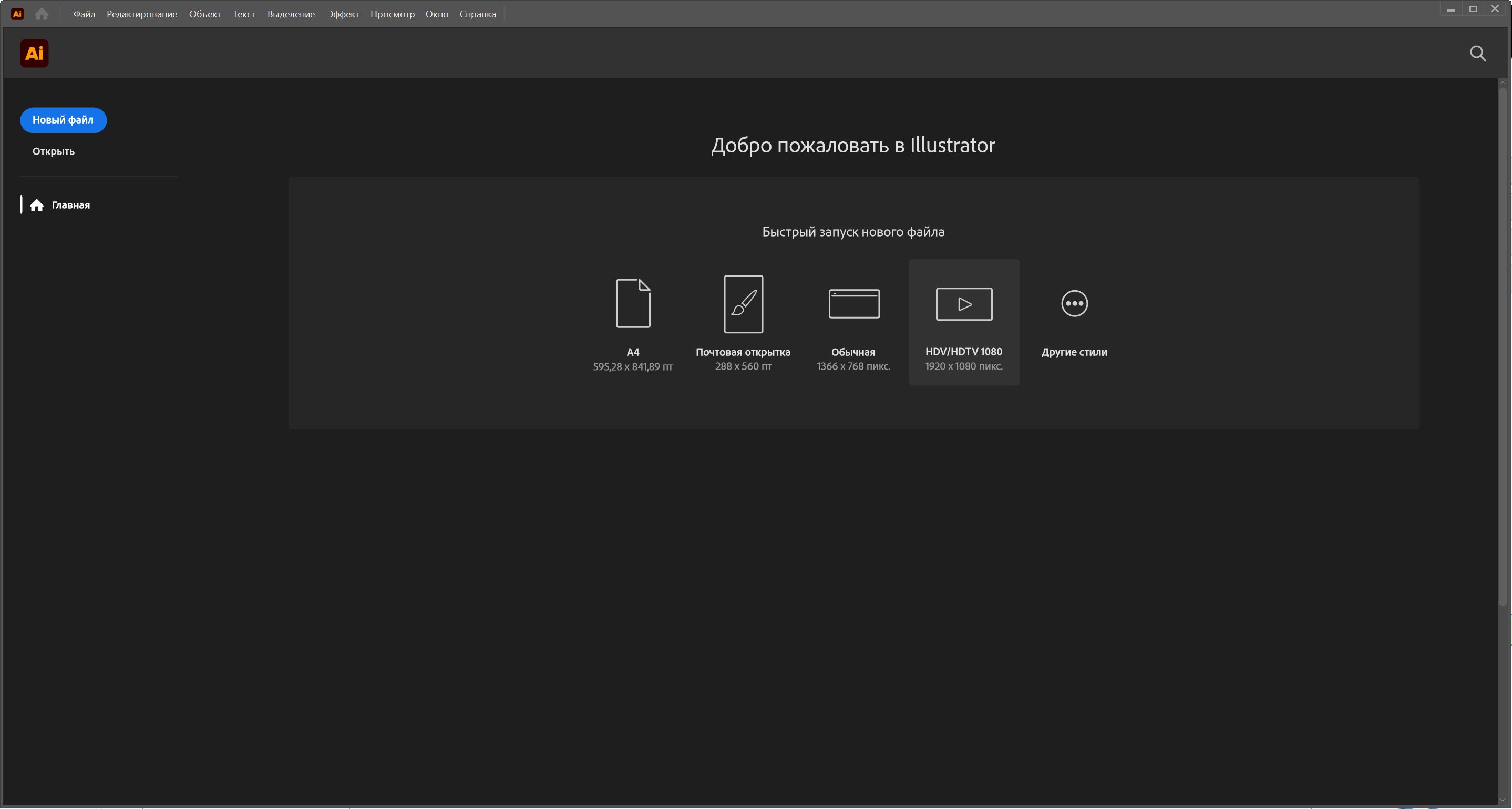The image size is (1512, 809).
Task: Click the Открыть link
Action: (x=54, y=151)
